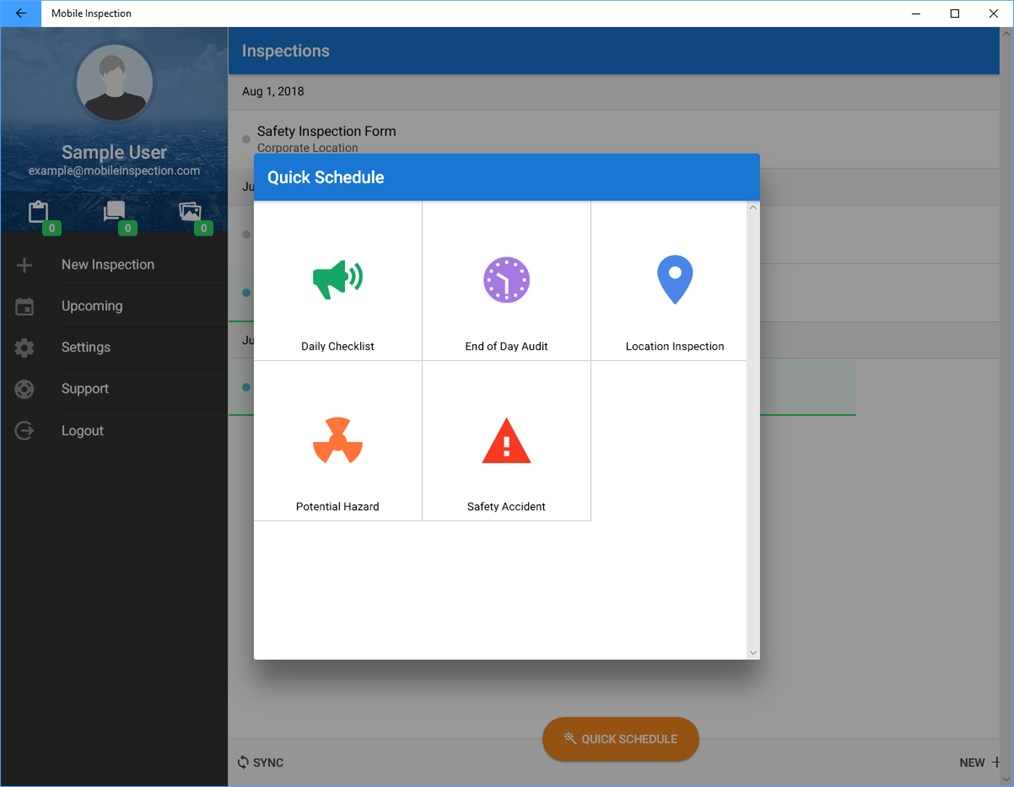This screenshot has width=1014, height=787.
Task: Click the Sample User profile picture
Action: pos(114,83)
